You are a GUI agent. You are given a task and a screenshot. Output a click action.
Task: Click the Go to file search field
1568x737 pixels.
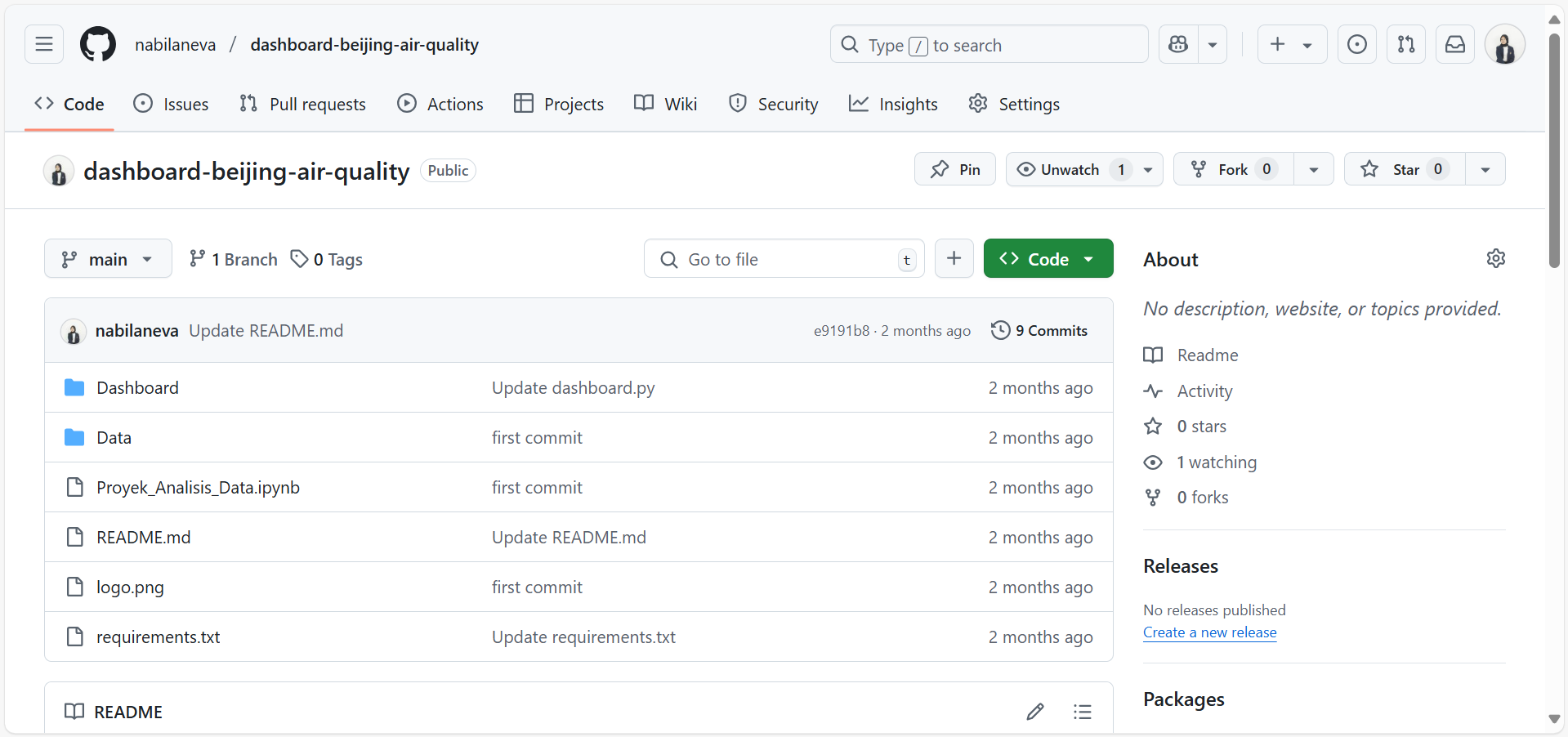(x=784, y=259)
